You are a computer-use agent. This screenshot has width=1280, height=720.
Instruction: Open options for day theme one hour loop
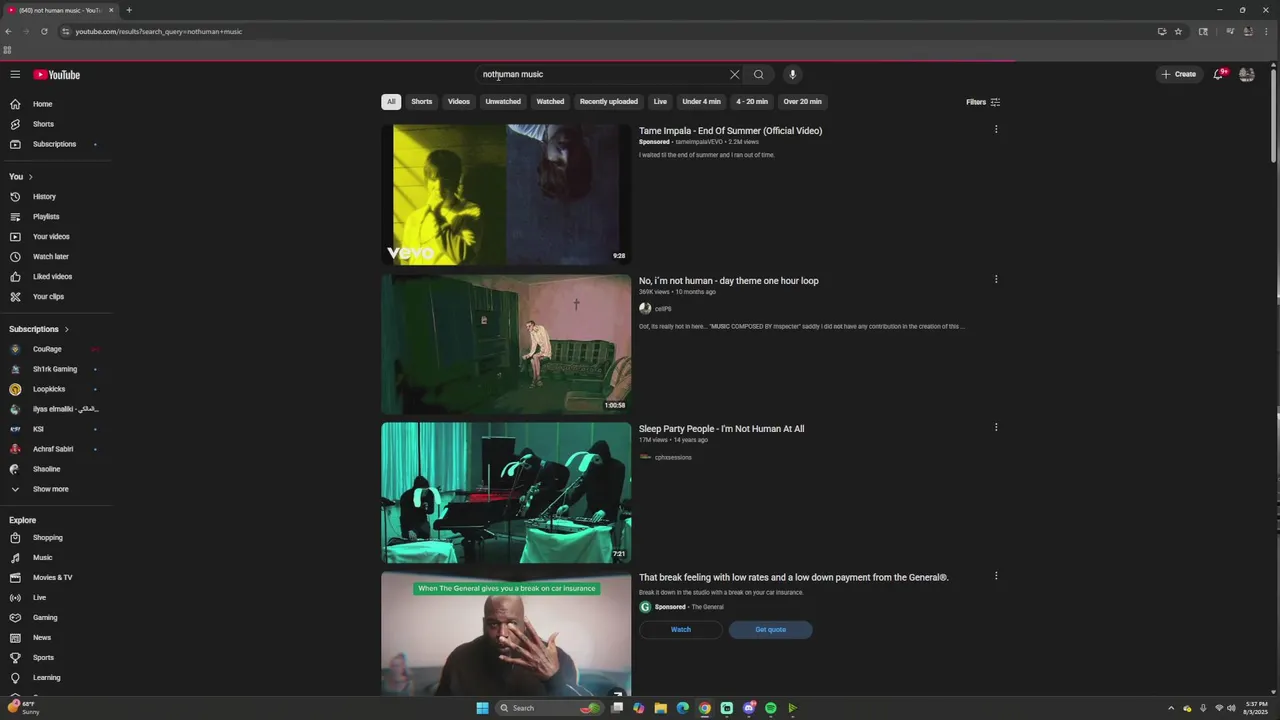[x=996, y=279]
